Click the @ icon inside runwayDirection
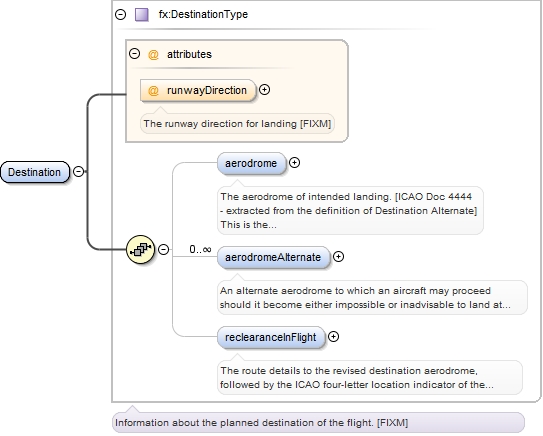Screen dimensions: 543x436 click(153, 90)
